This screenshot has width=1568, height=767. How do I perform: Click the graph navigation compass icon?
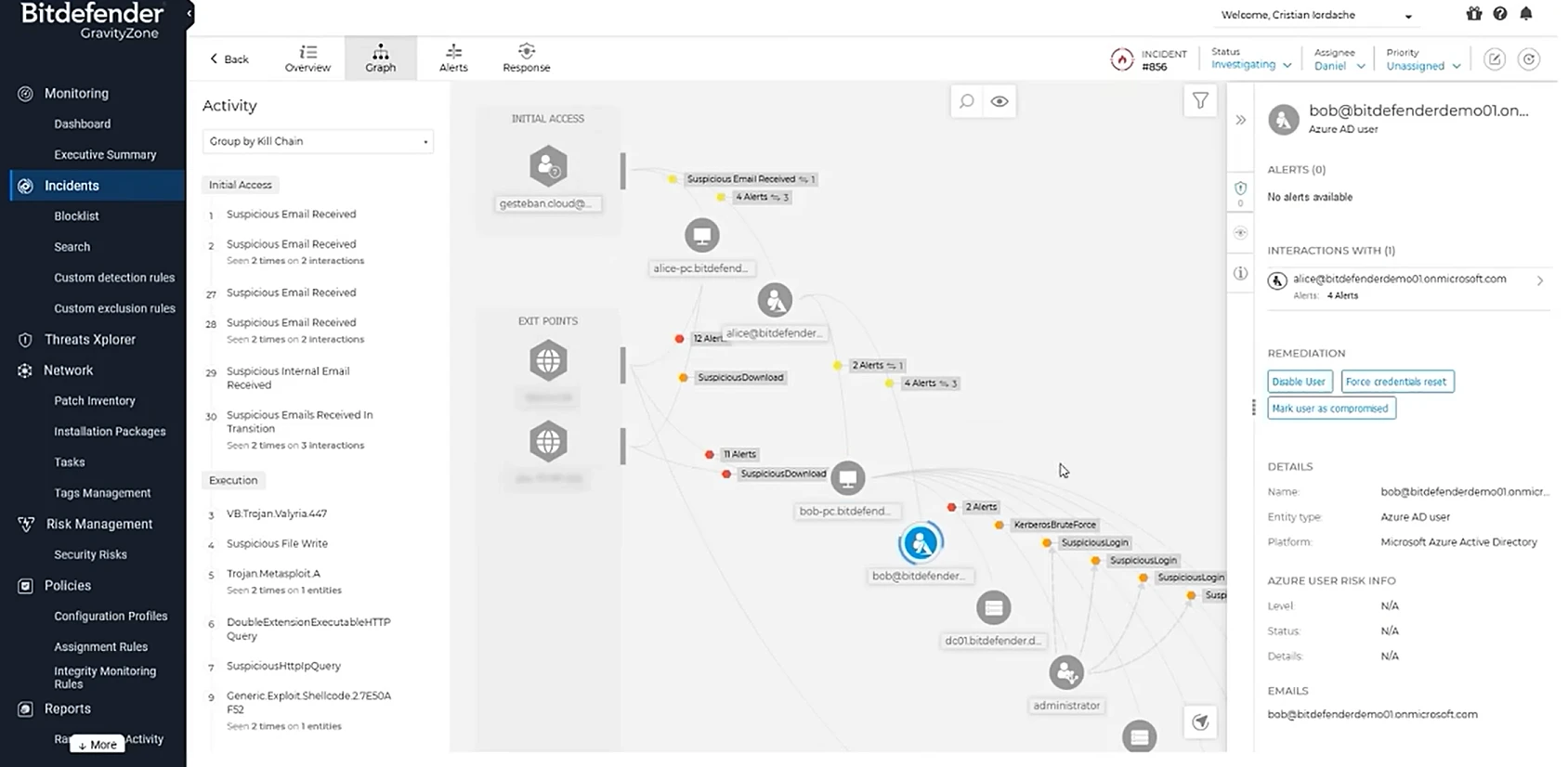(1201, 722)
